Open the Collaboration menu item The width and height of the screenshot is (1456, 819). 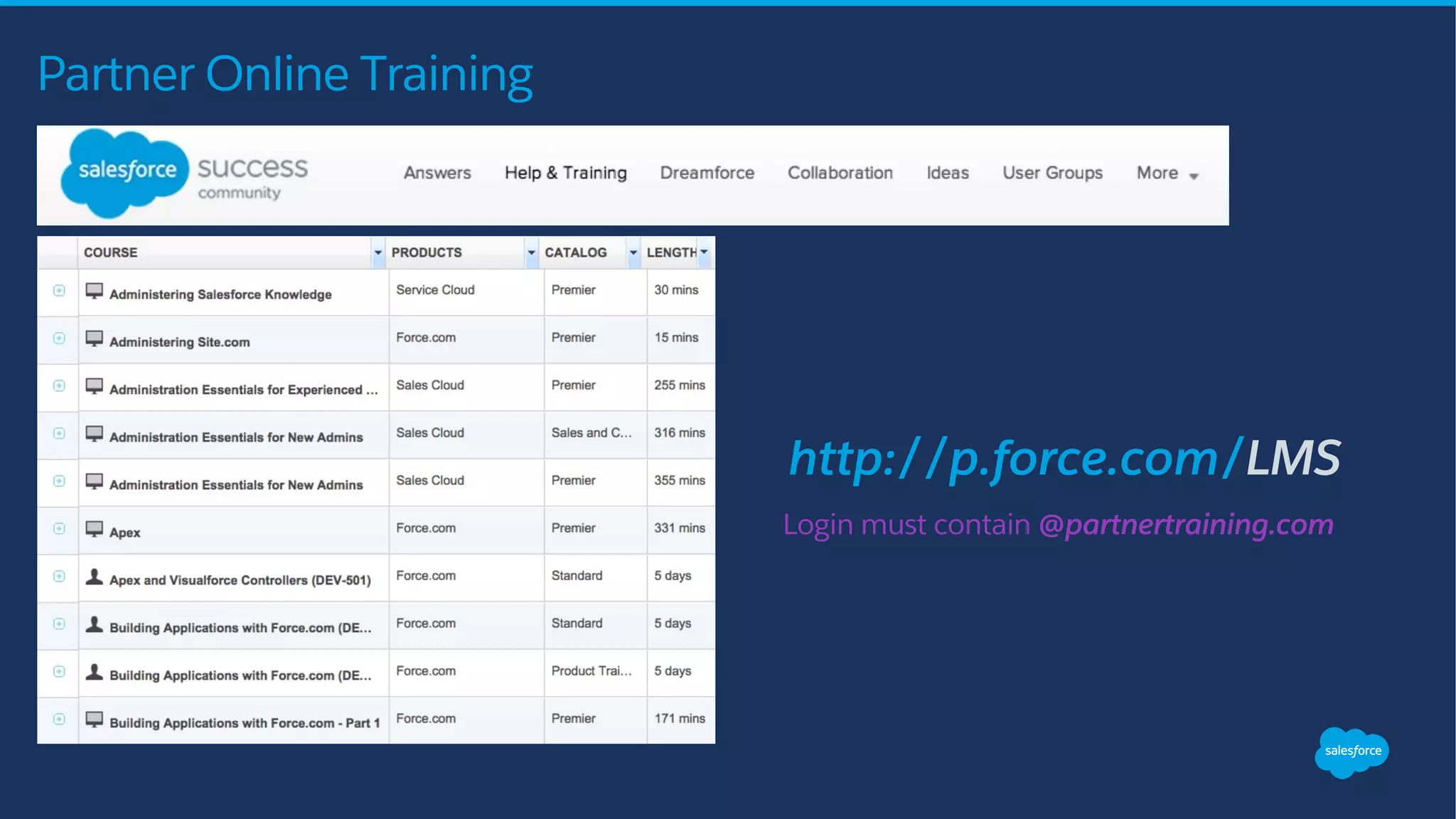click(840, 173)
